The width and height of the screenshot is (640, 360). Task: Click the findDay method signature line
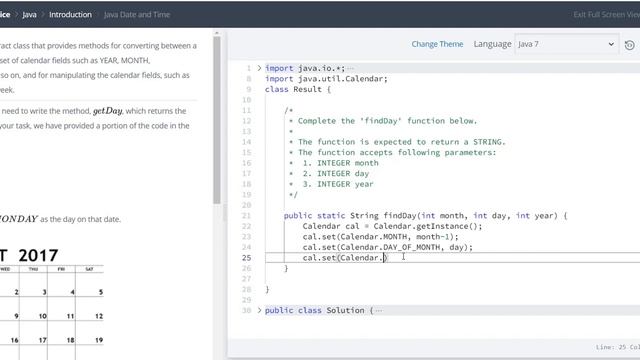click(425, 216)
